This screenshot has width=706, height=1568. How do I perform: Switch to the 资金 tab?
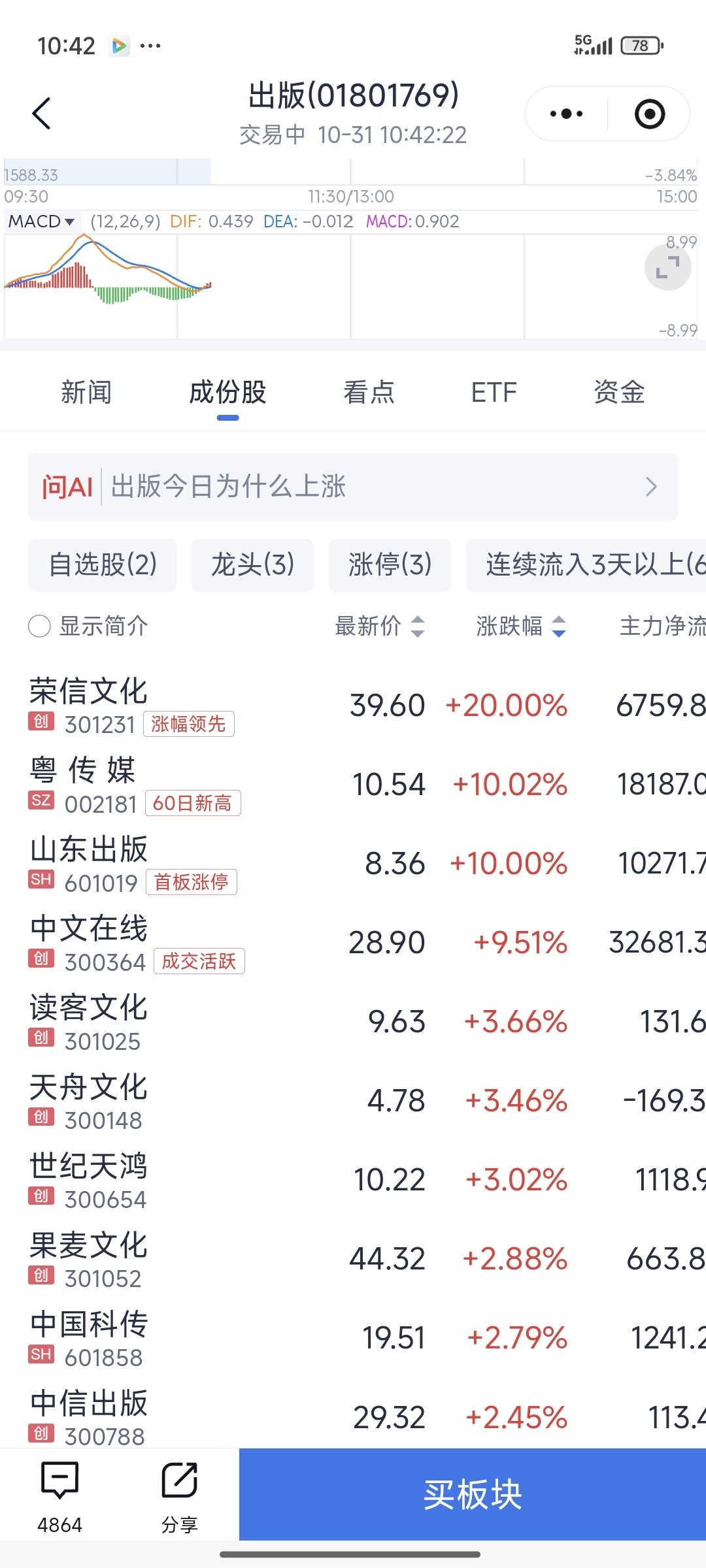619,392
